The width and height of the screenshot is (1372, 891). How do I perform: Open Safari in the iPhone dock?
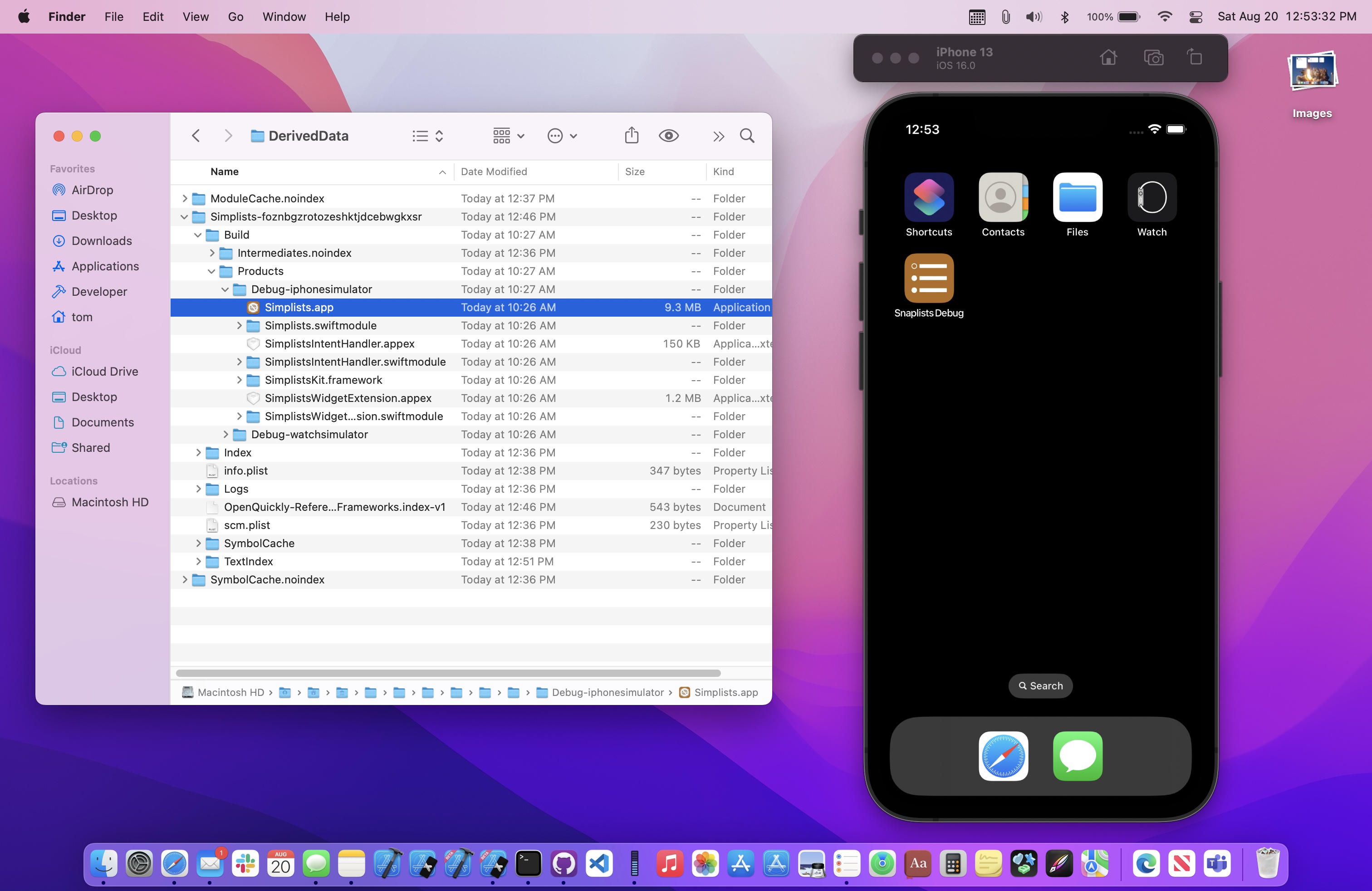(1003, 756)
